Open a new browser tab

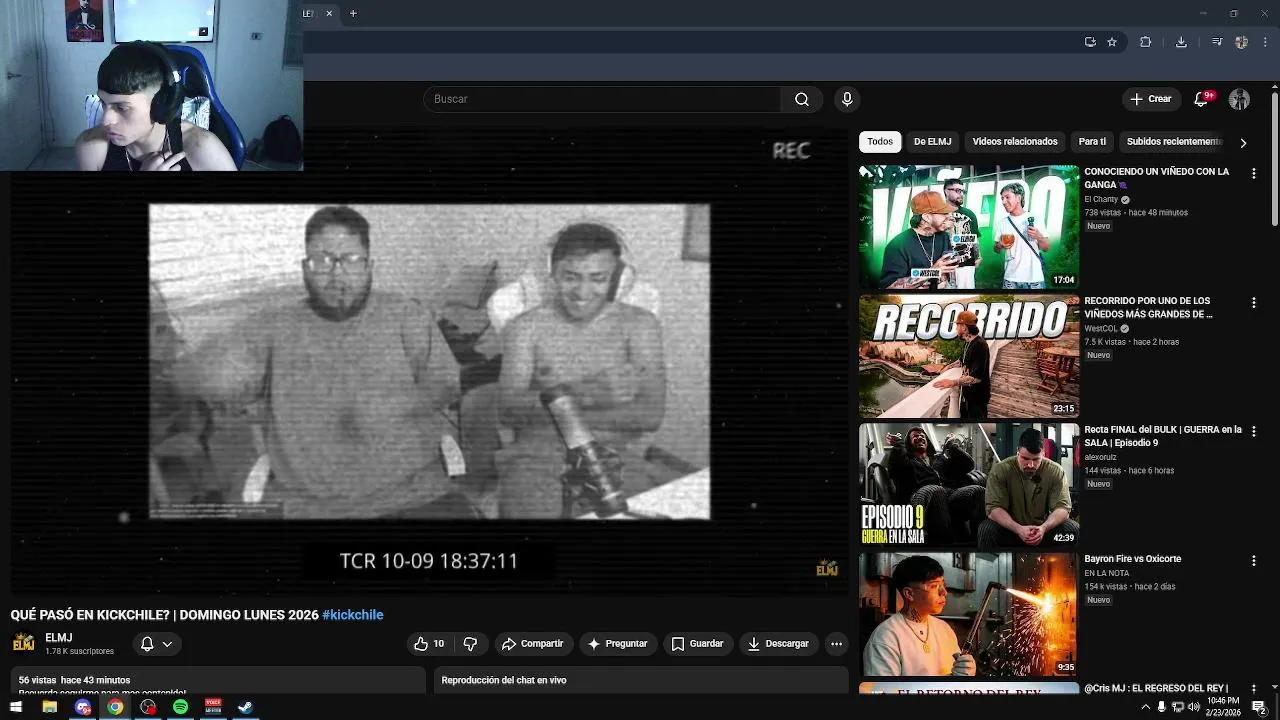click(353, 13)
